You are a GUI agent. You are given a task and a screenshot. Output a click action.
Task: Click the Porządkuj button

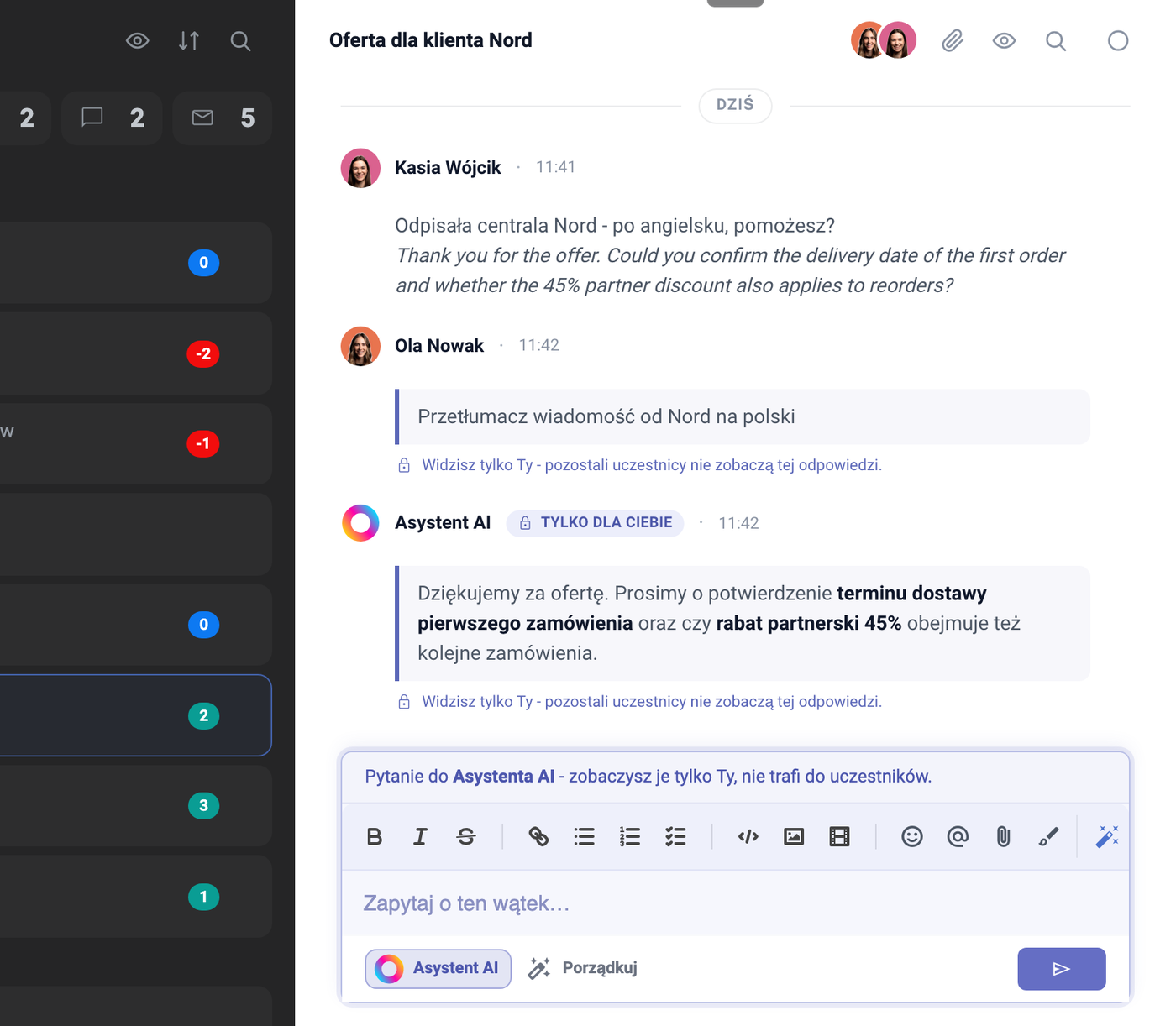pyautogui.click(x=582, y=968)
